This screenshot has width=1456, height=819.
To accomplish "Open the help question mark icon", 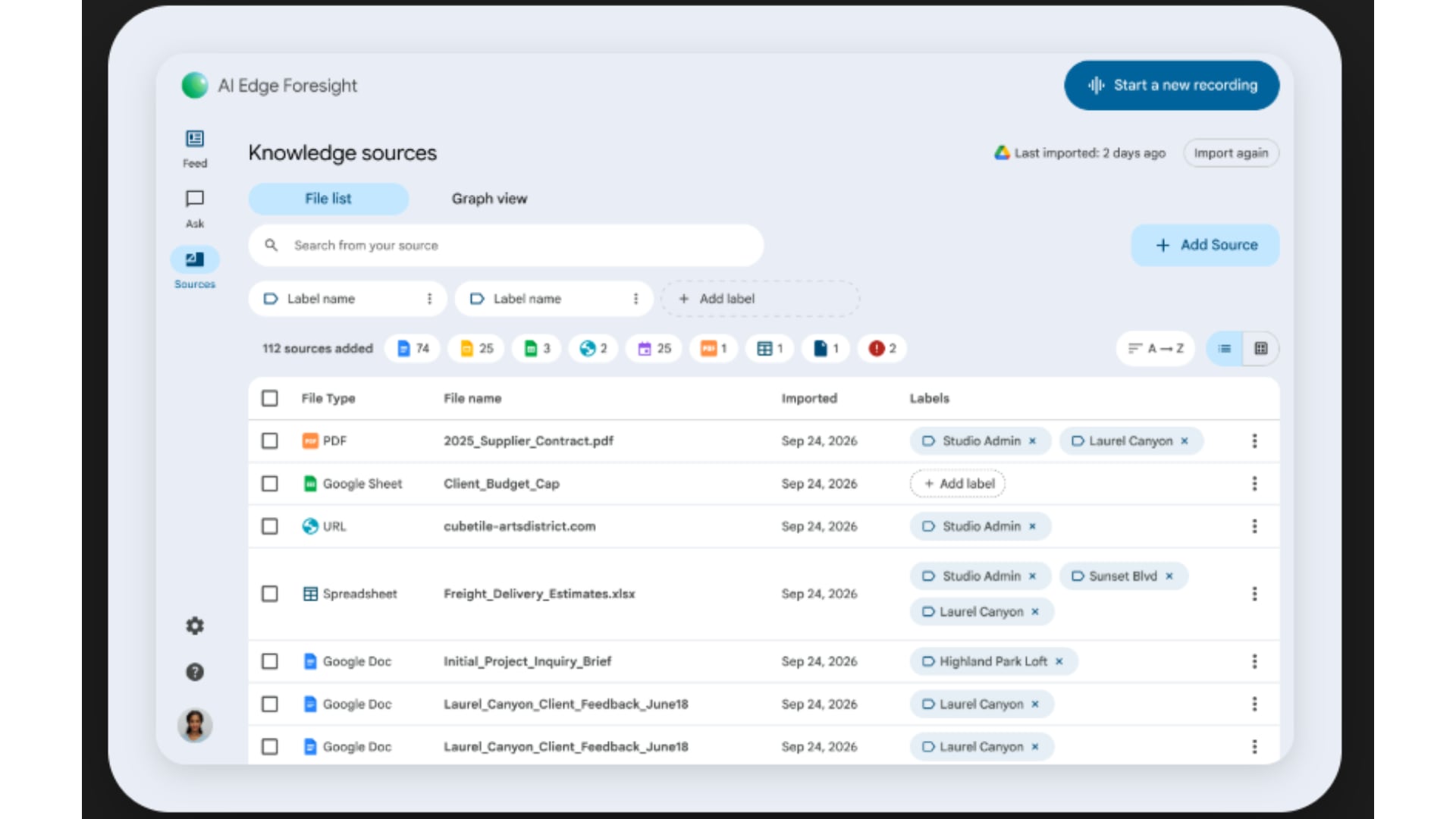I will (x=195, y=672).
